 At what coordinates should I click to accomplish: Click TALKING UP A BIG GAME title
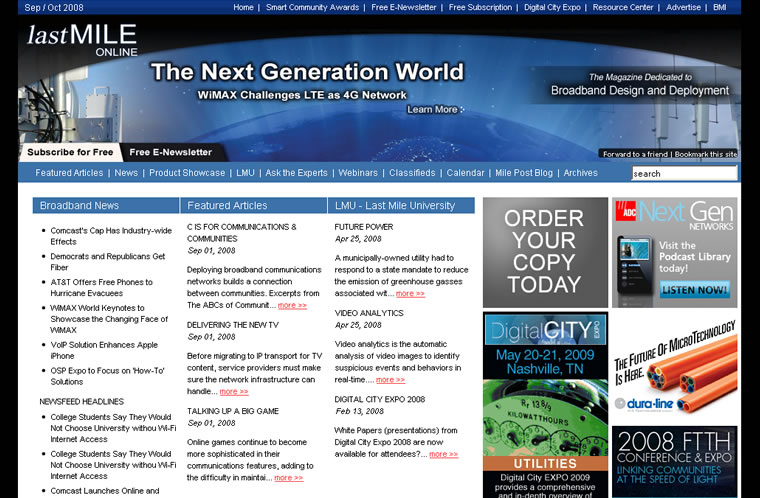pyautogui.click(x=233, y=411)
